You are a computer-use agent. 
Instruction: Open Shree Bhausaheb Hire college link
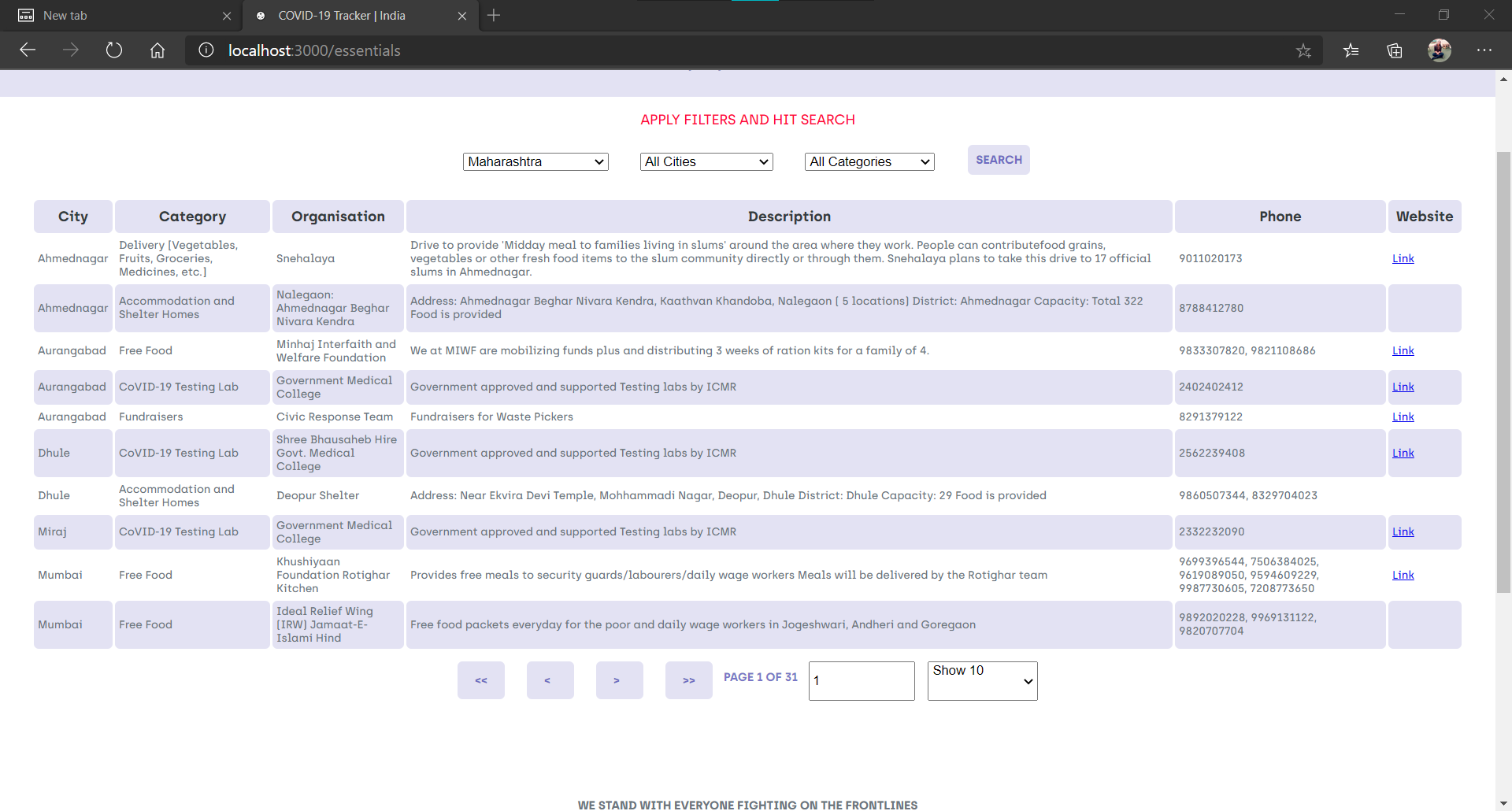click(x=1403, y=453)
